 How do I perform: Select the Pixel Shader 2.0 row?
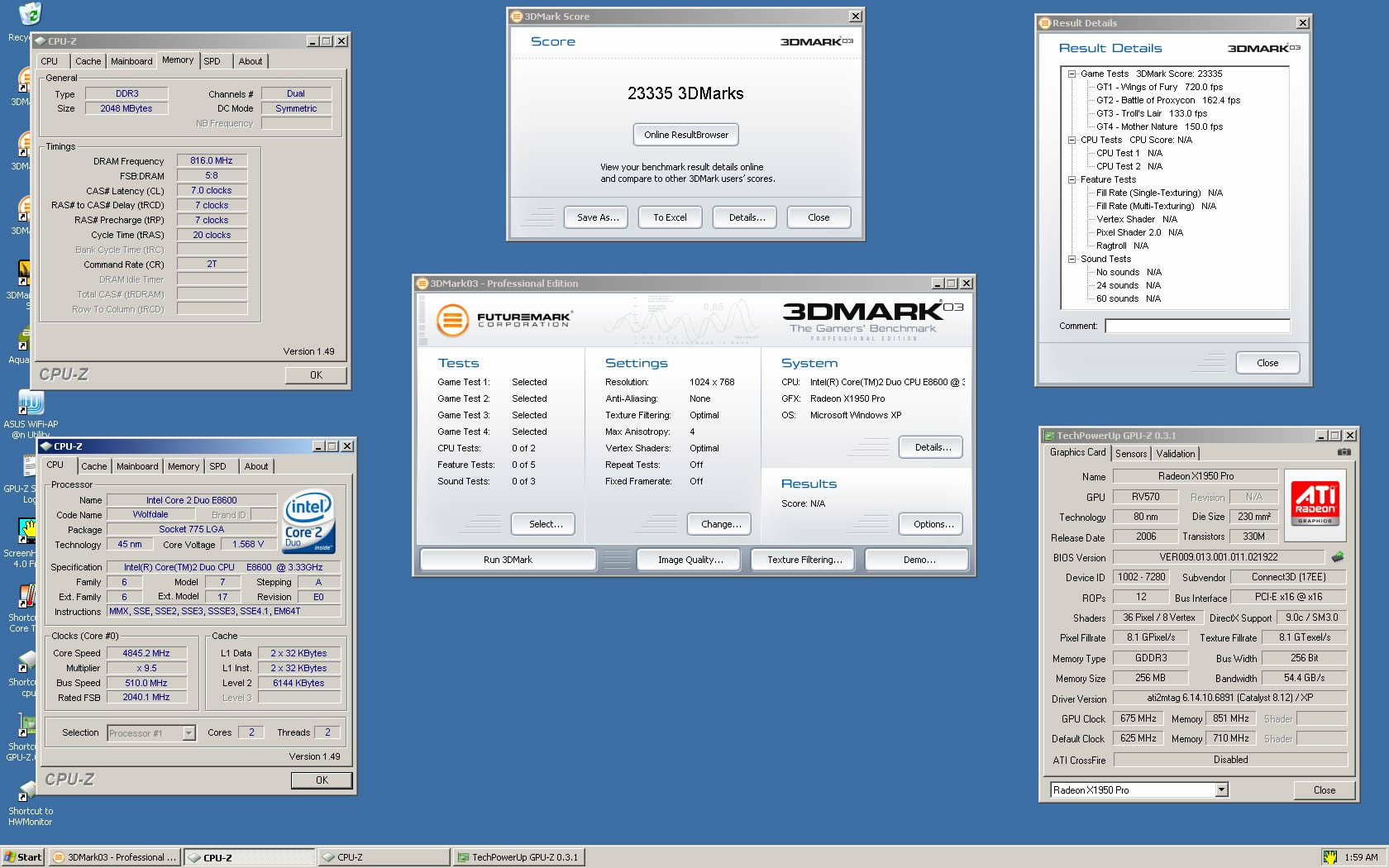[x=1139, y=232]
